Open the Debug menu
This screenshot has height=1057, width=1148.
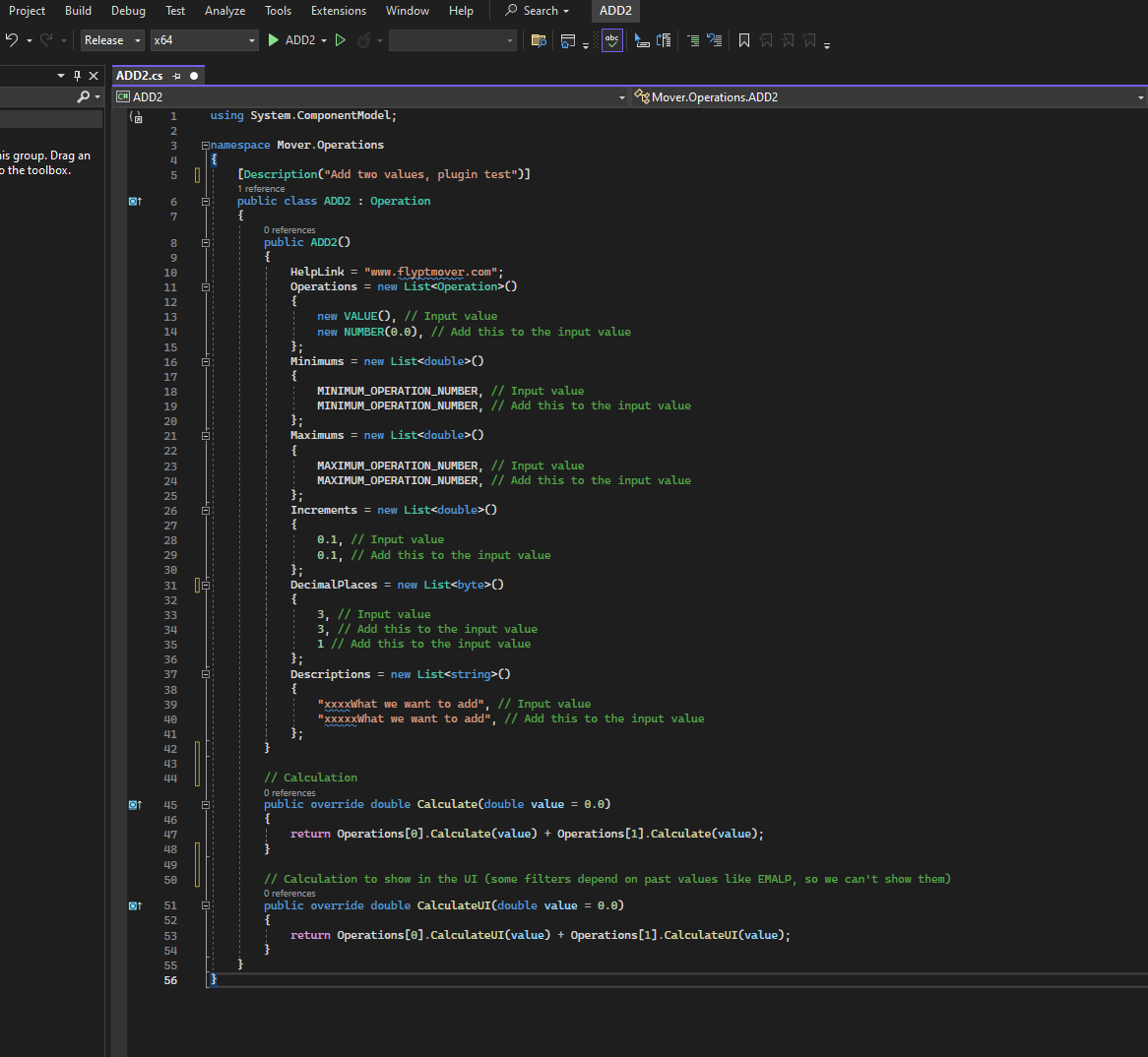click(128, 10)
